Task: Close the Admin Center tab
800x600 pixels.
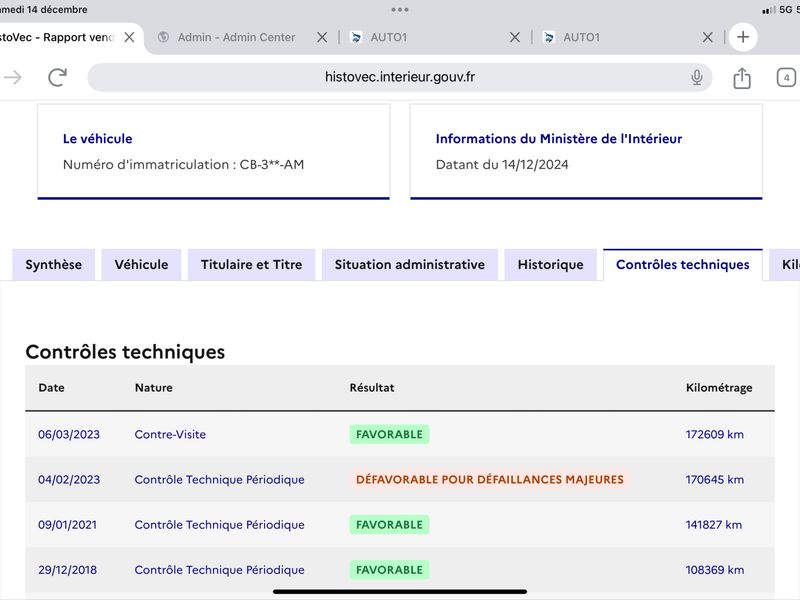Action: point(322,37)
